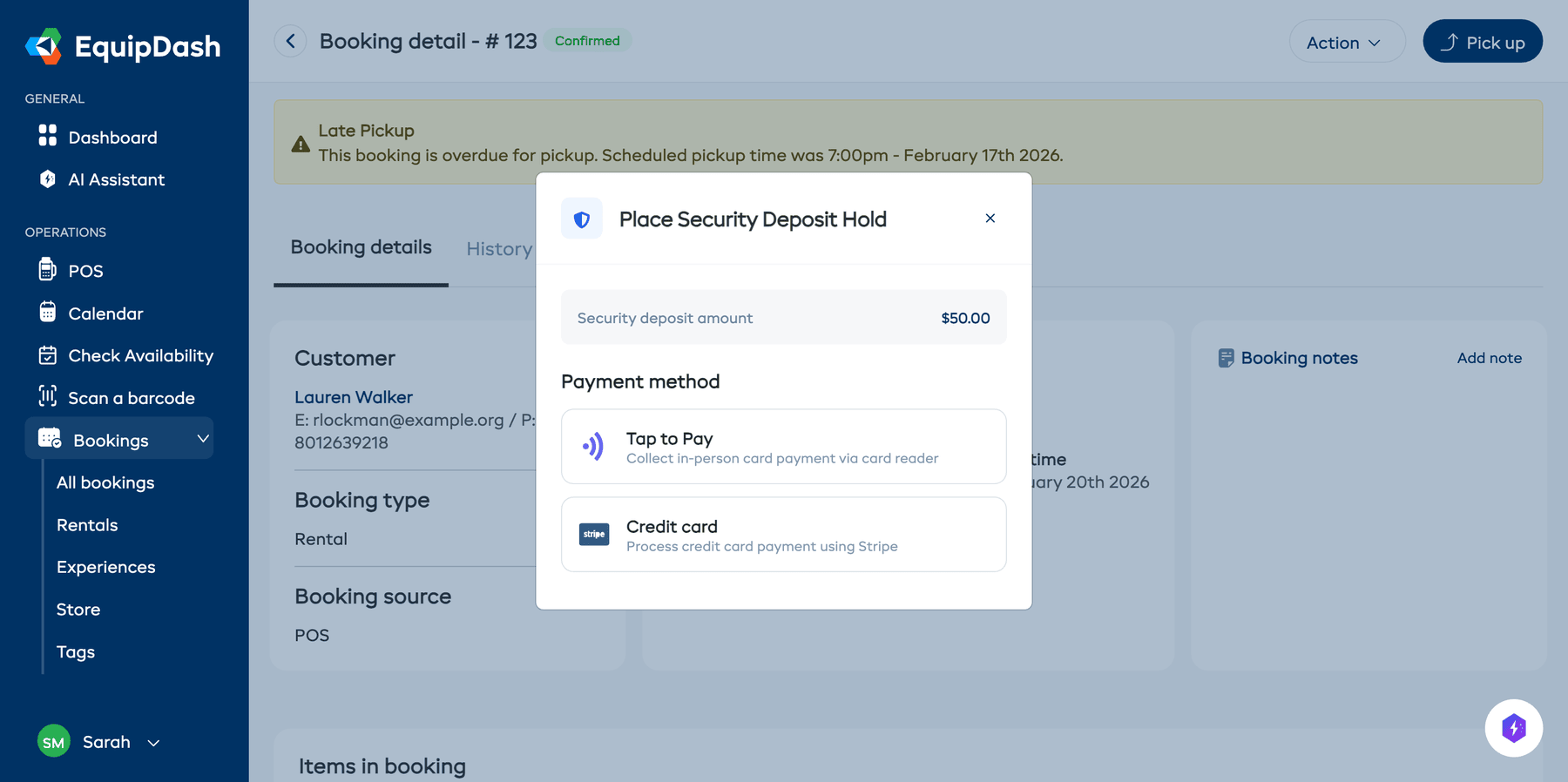Click the POS booking source value

pyautogui.click(x=312, y=636)
